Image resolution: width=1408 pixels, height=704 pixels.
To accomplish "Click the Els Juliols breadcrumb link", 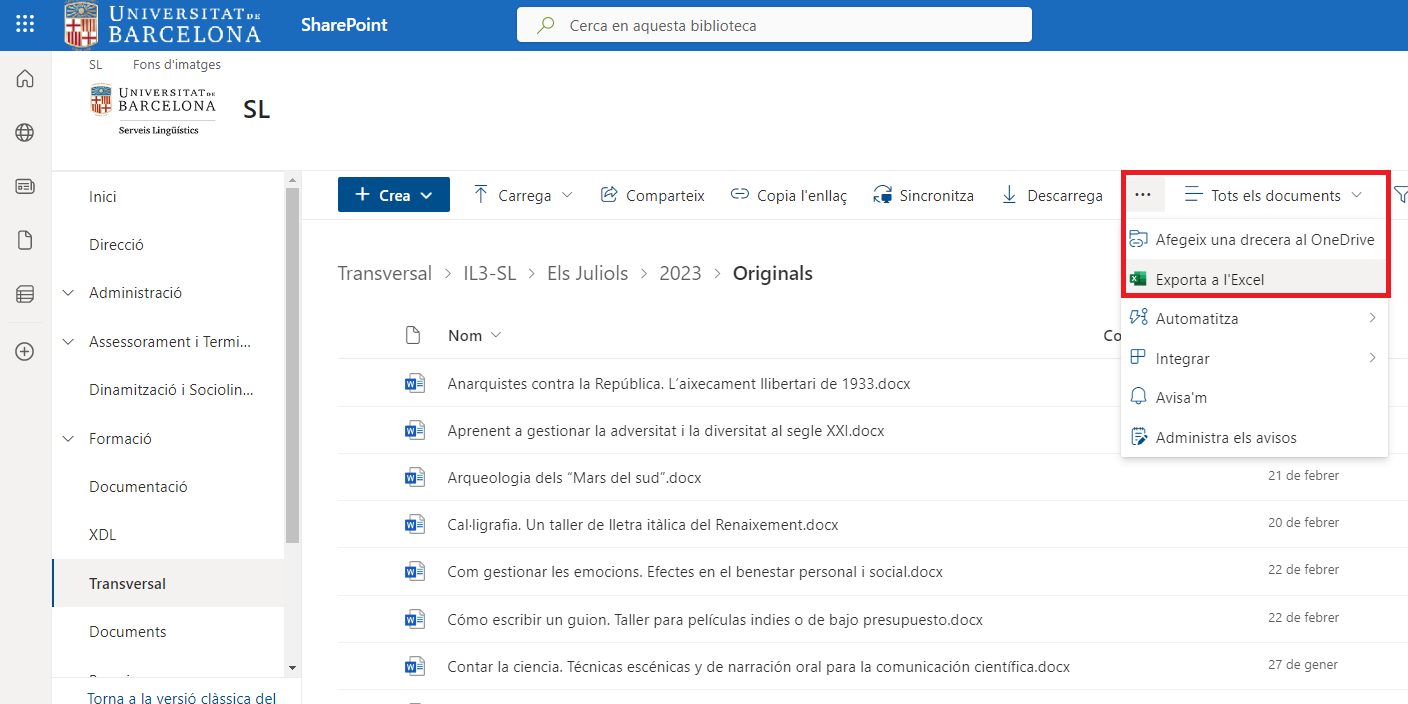I will pyautogui.click(x=587, y=274).
